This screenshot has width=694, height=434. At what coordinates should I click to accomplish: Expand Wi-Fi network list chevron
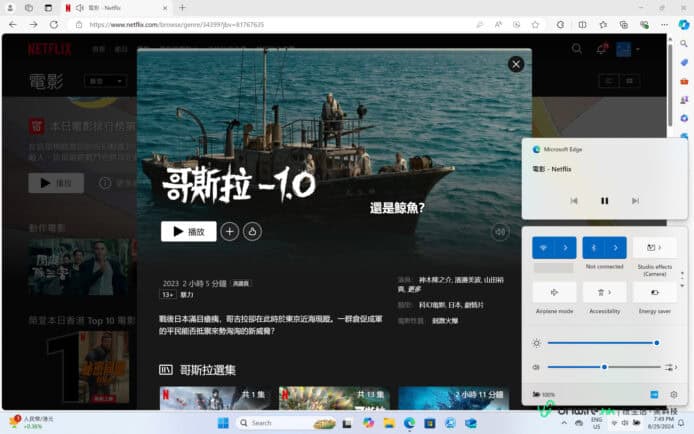[x=566, y=248]
